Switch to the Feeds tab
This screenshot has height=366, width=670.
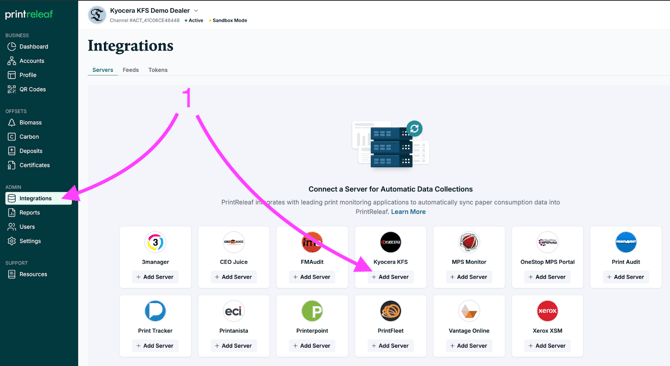pyautogui.click(x=131, y=70)
